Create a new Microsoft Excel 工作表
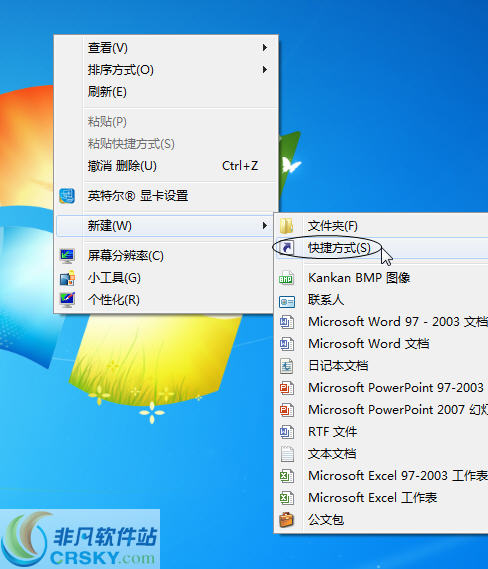The image size is (488, 569). (382, 498)
